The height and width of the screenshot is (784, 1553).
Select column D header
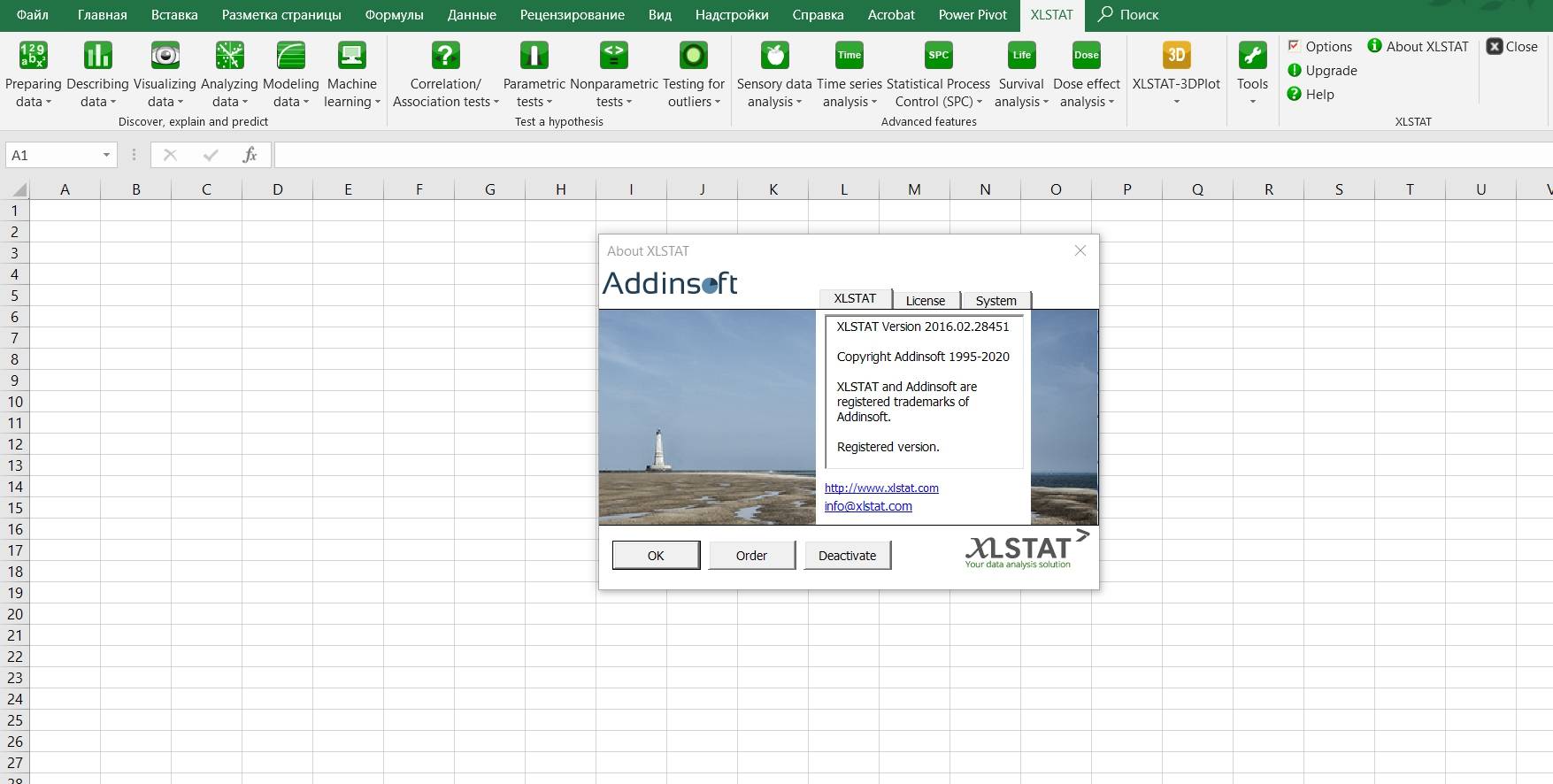click(x=278, y=189)
